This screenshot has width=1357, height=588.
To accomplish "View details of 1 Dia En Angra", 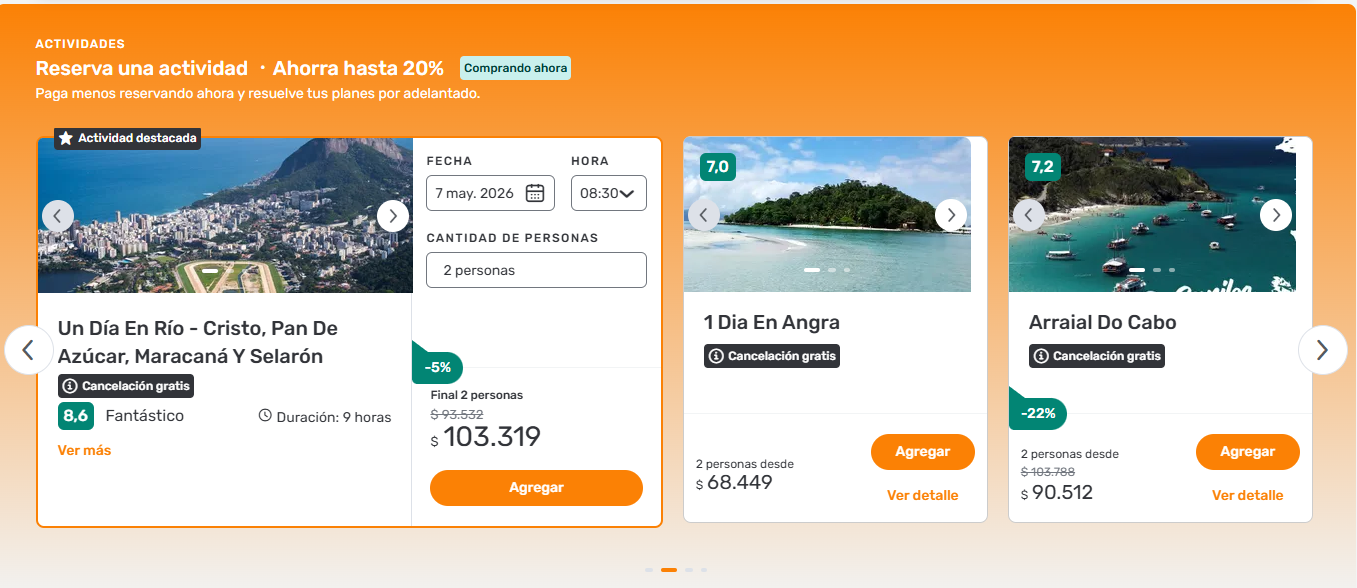I will coord(922,495).
